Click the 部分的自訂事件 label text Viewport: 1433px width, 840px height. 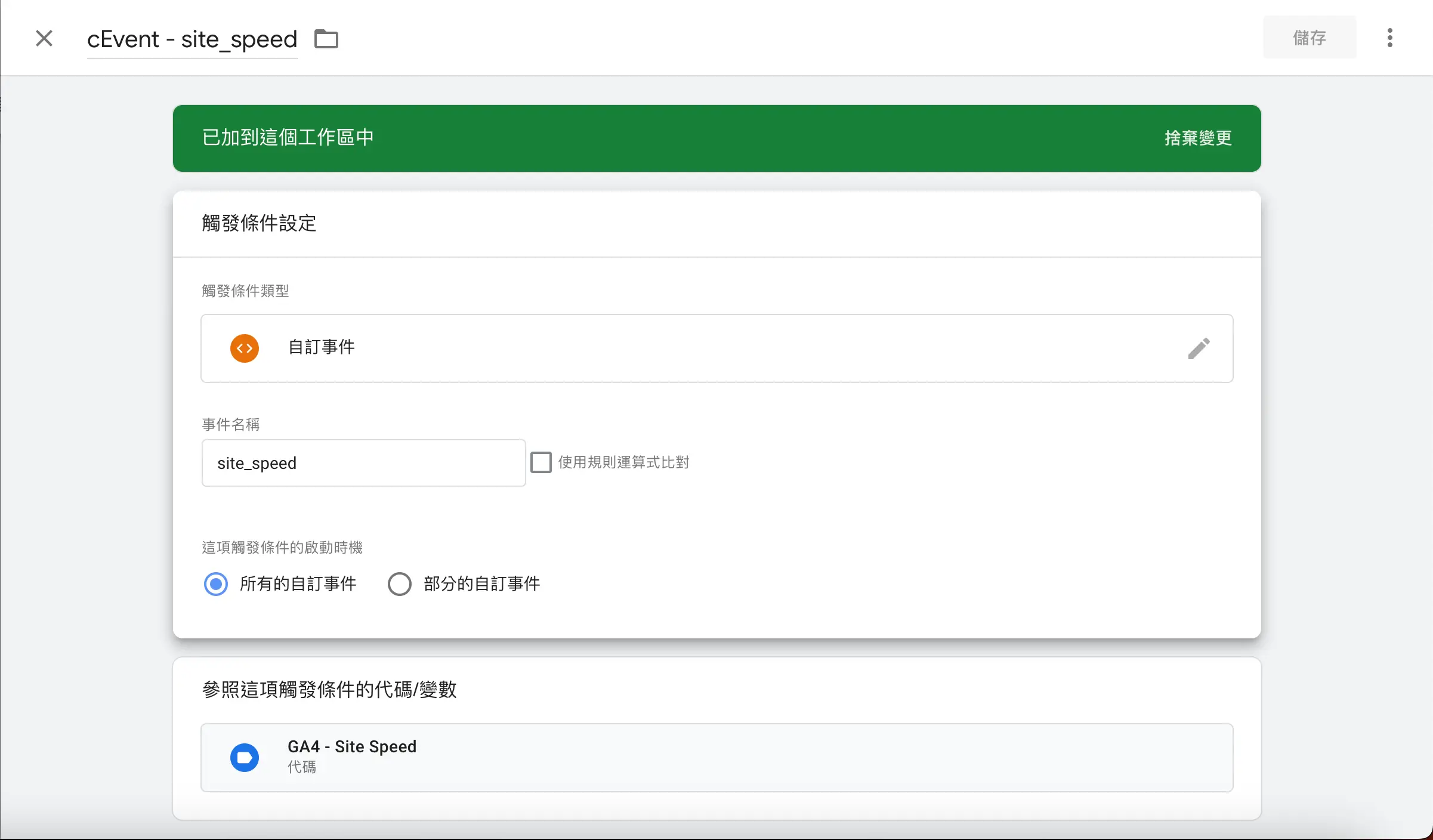coord(481,584)
